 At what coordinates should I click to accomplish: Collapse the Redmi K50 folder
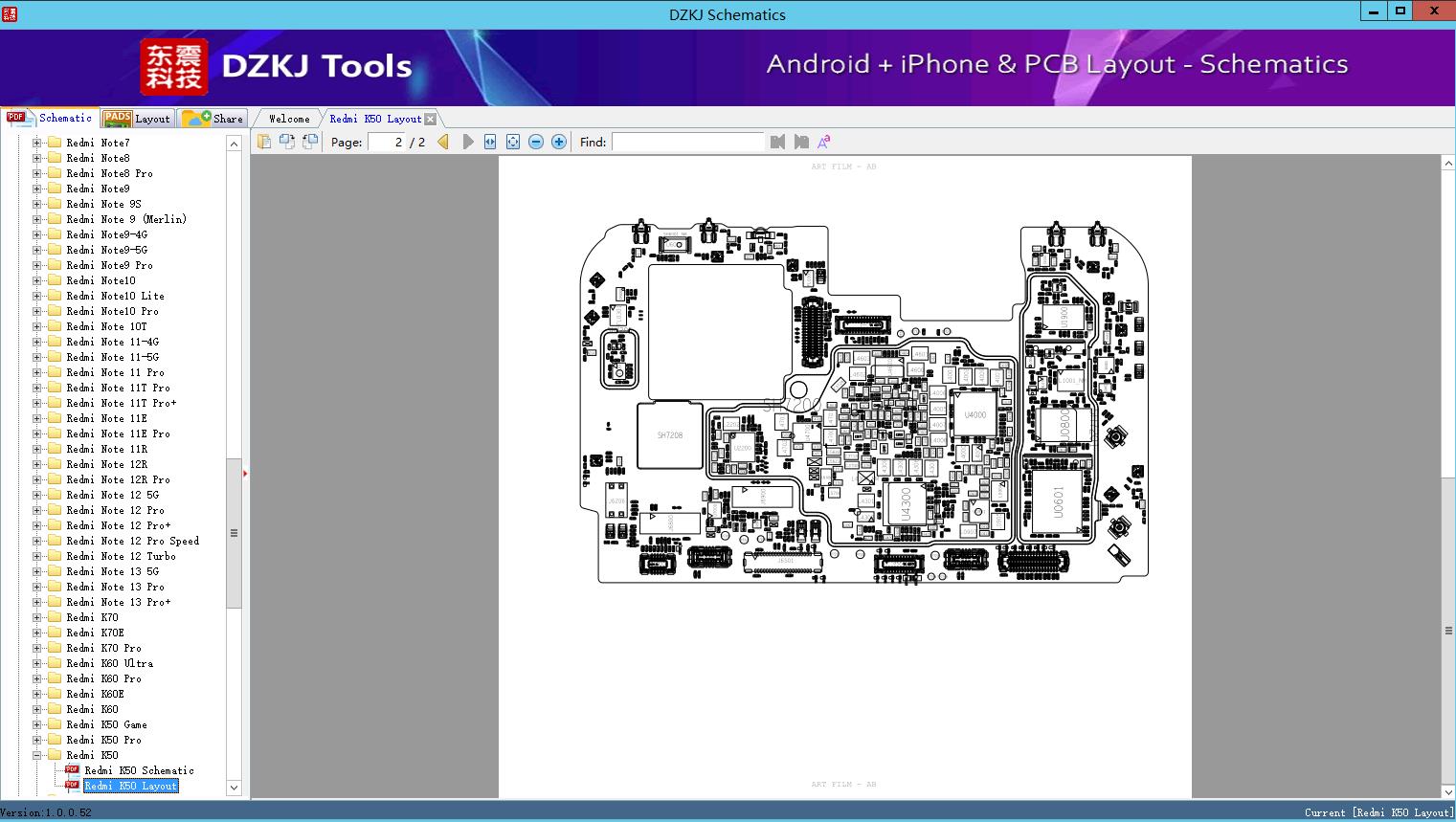tap(37, 755)
